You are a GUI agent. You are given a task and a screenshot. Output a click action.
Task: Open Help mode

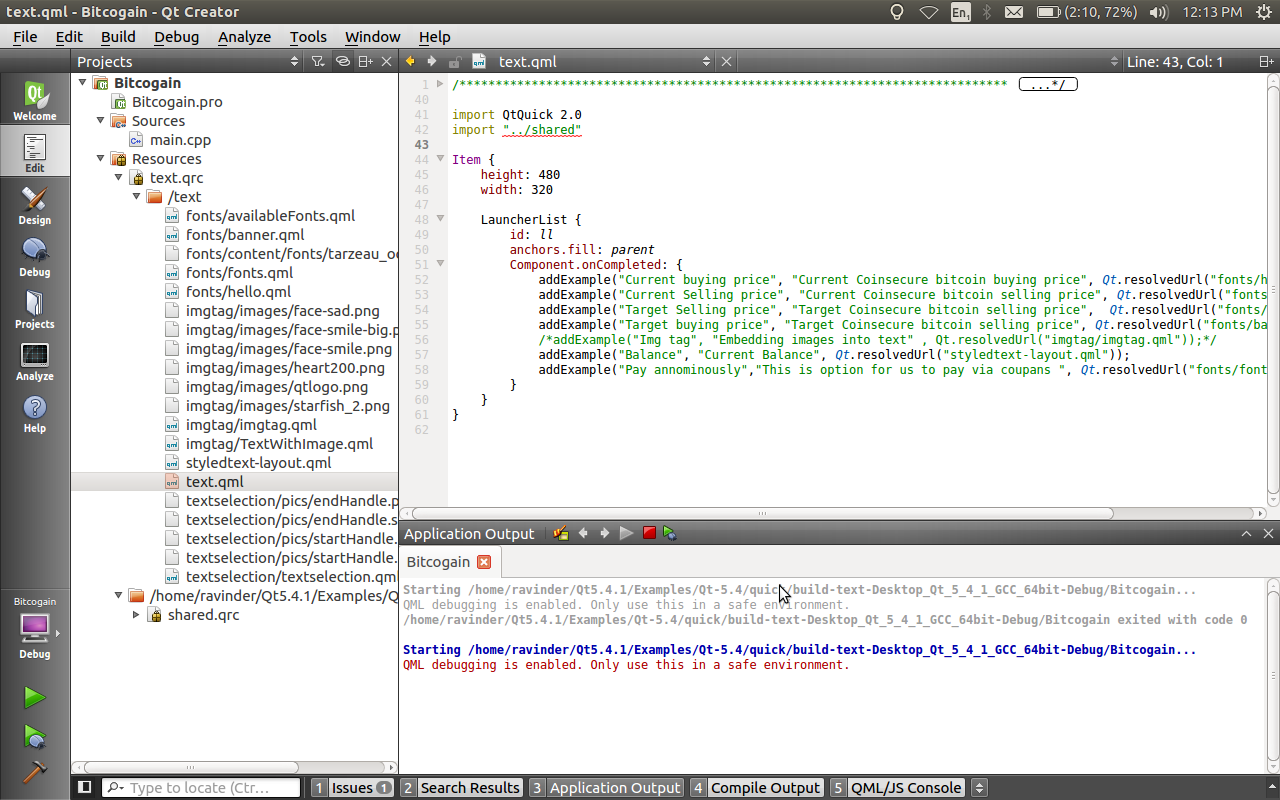point(35,413)
